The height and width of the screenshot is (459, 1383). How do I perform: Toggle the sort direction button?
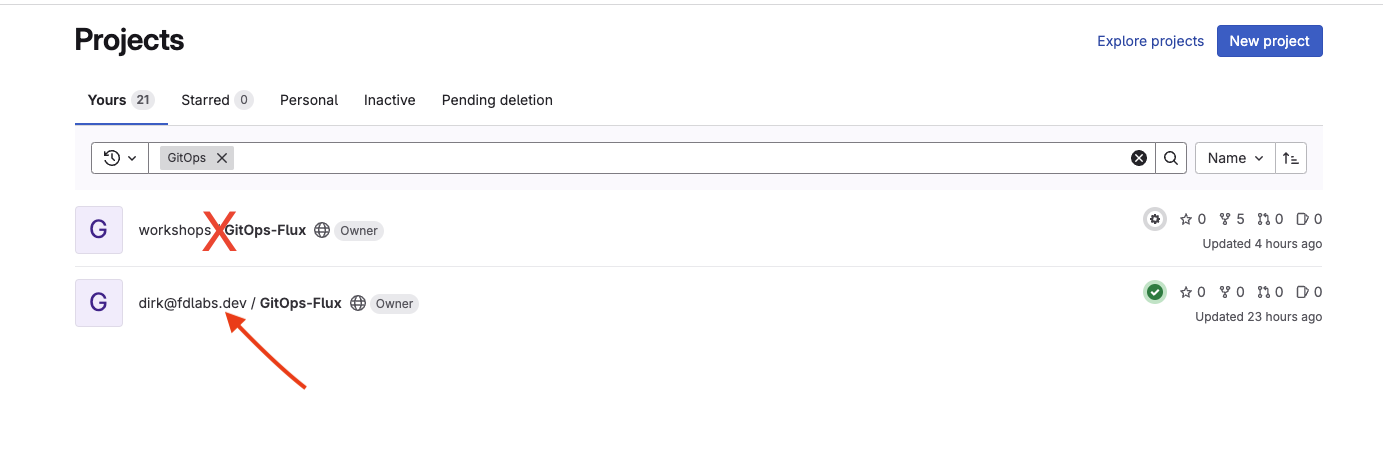(1291, 158)
